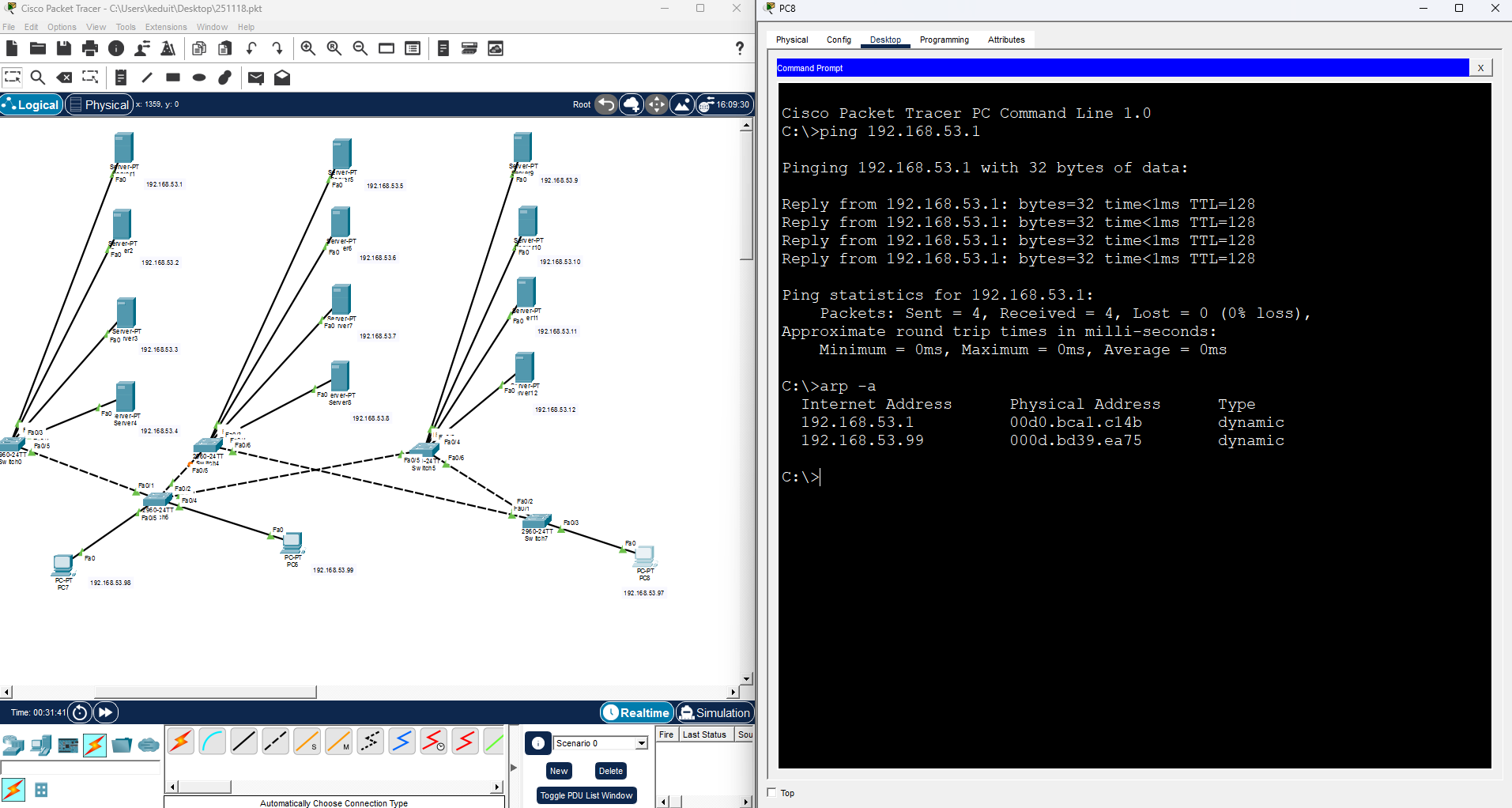Viewport: 1512px width, 808px height.
Task: Add a simple PDU with the envelope icon
Action: click(x=256, y=77)
